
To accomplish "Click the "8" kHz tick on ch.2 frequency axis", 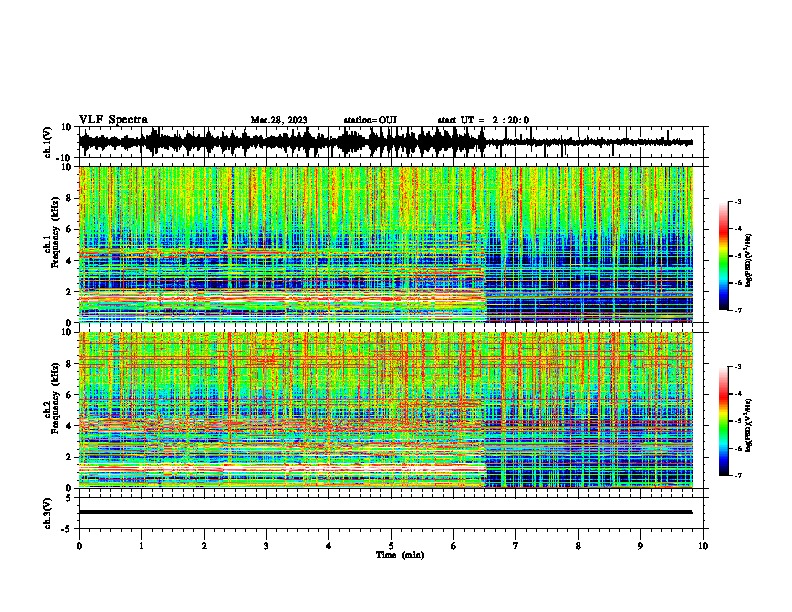I will coord(70,364).
